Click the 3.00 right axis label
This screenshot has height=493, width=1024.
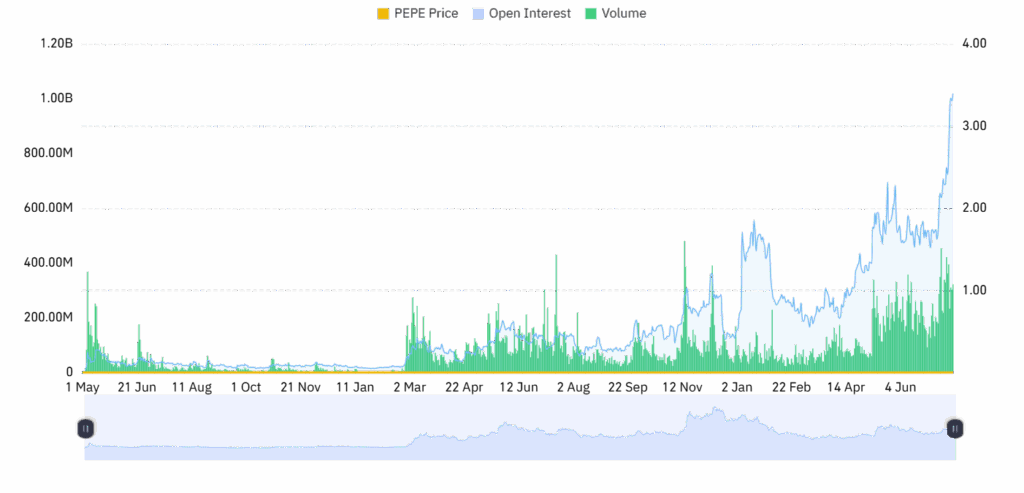tap(974, 126)
